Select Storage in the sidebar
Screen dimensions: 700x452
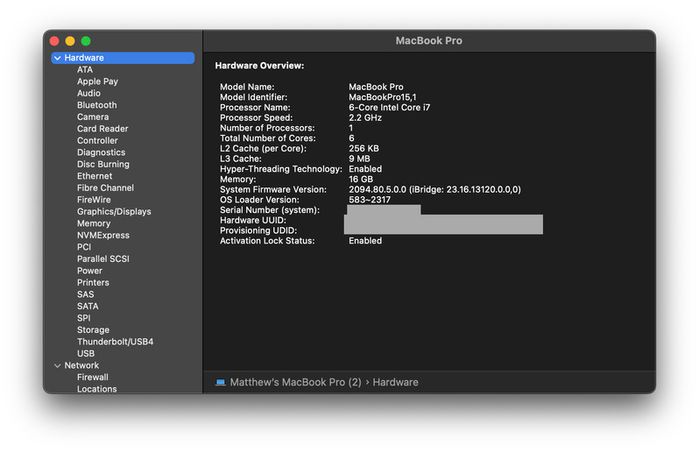tap(93, 330)
